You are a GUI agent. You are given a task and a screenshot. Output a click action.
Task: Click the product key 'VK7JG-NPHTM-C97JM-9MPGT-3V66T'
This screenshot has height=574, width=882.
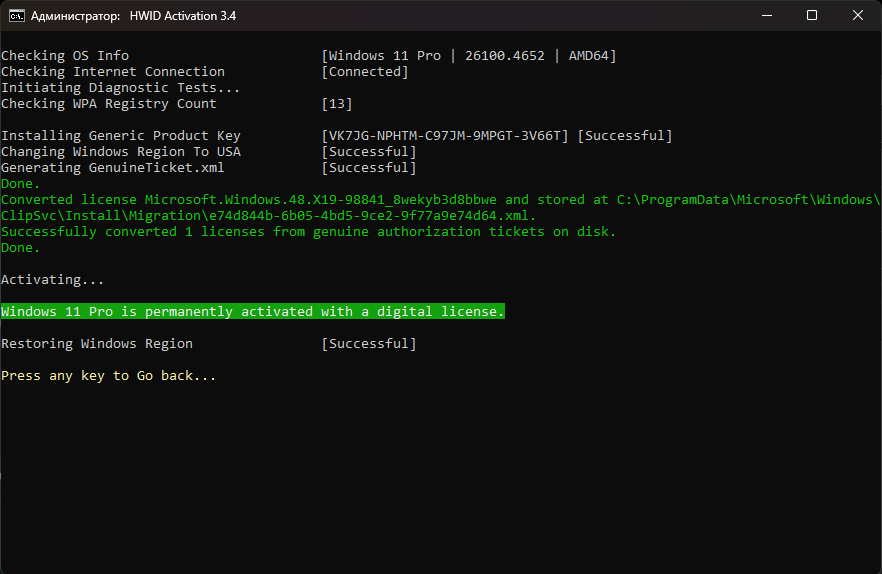tap(445, 136)
